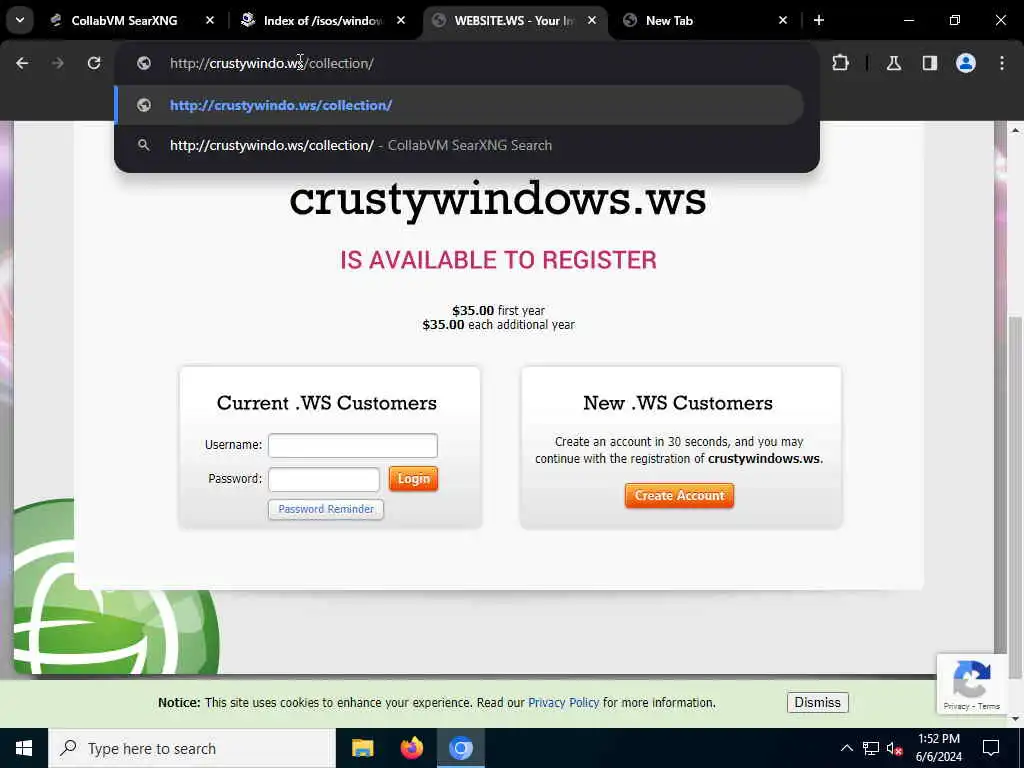Dismiss the cookie notice

pyautogui.click(x=818, y=703)
